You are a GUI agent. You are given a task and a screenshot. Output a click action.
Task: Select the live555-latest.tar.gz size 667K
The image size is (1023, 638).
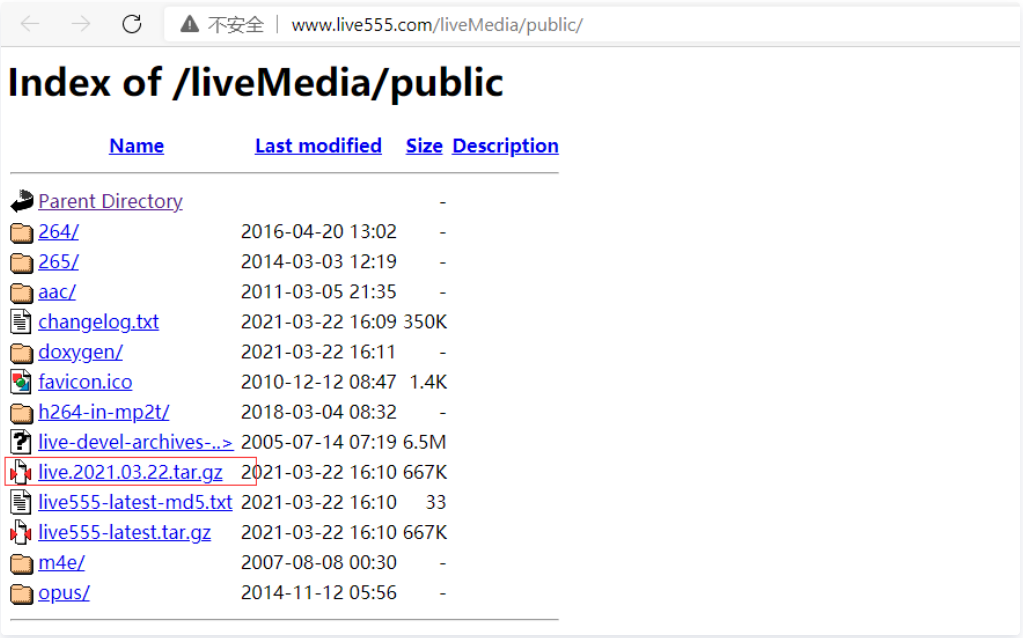[x=425, y=532]
